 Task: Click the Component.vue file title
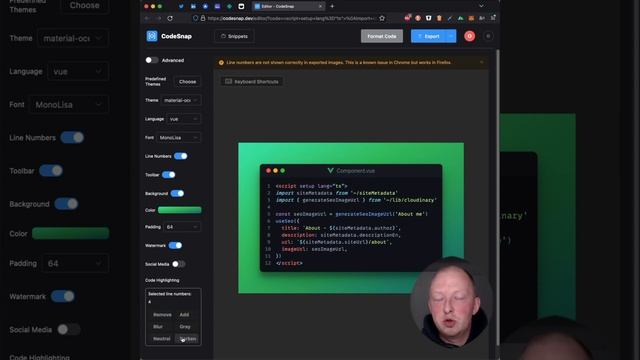[x=356, y=171]
